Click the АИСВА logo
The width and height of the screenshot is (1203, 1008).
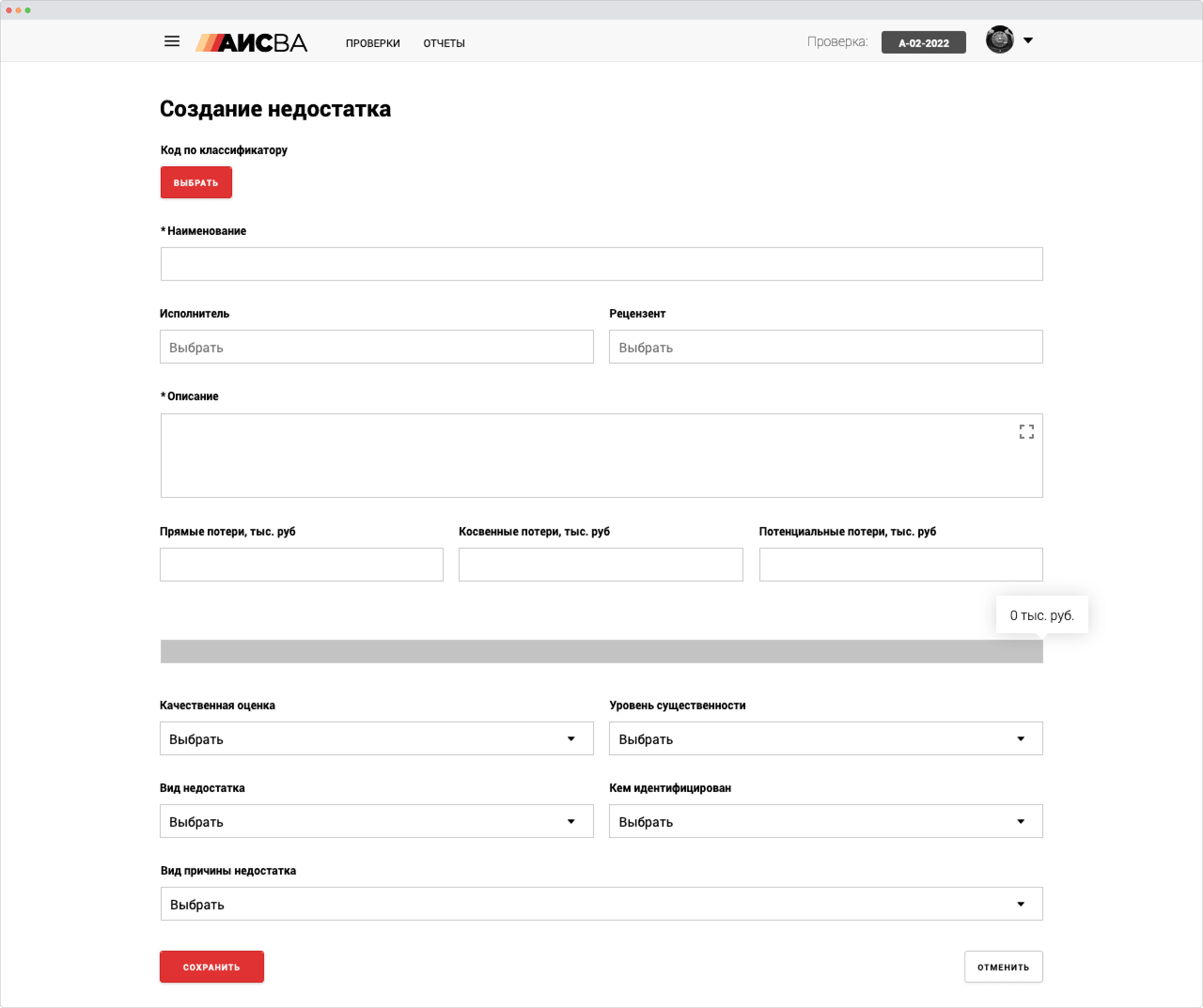click(x=251, y=42)
